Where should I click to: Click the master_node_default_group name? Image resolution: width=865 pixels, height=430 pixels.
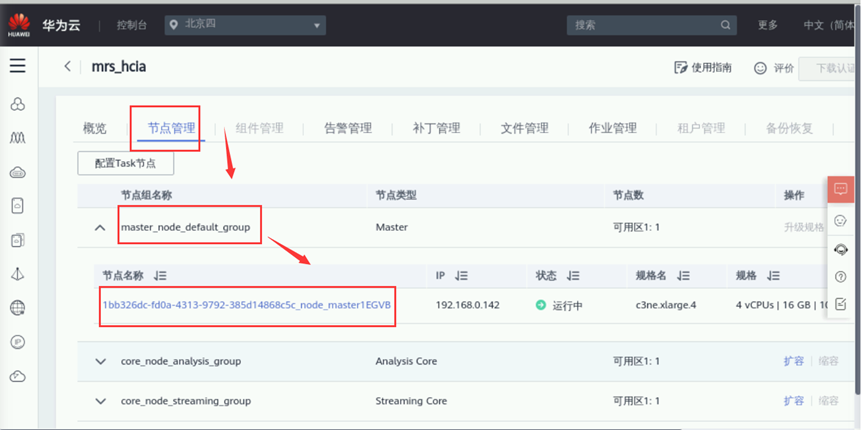click(185, 227)
